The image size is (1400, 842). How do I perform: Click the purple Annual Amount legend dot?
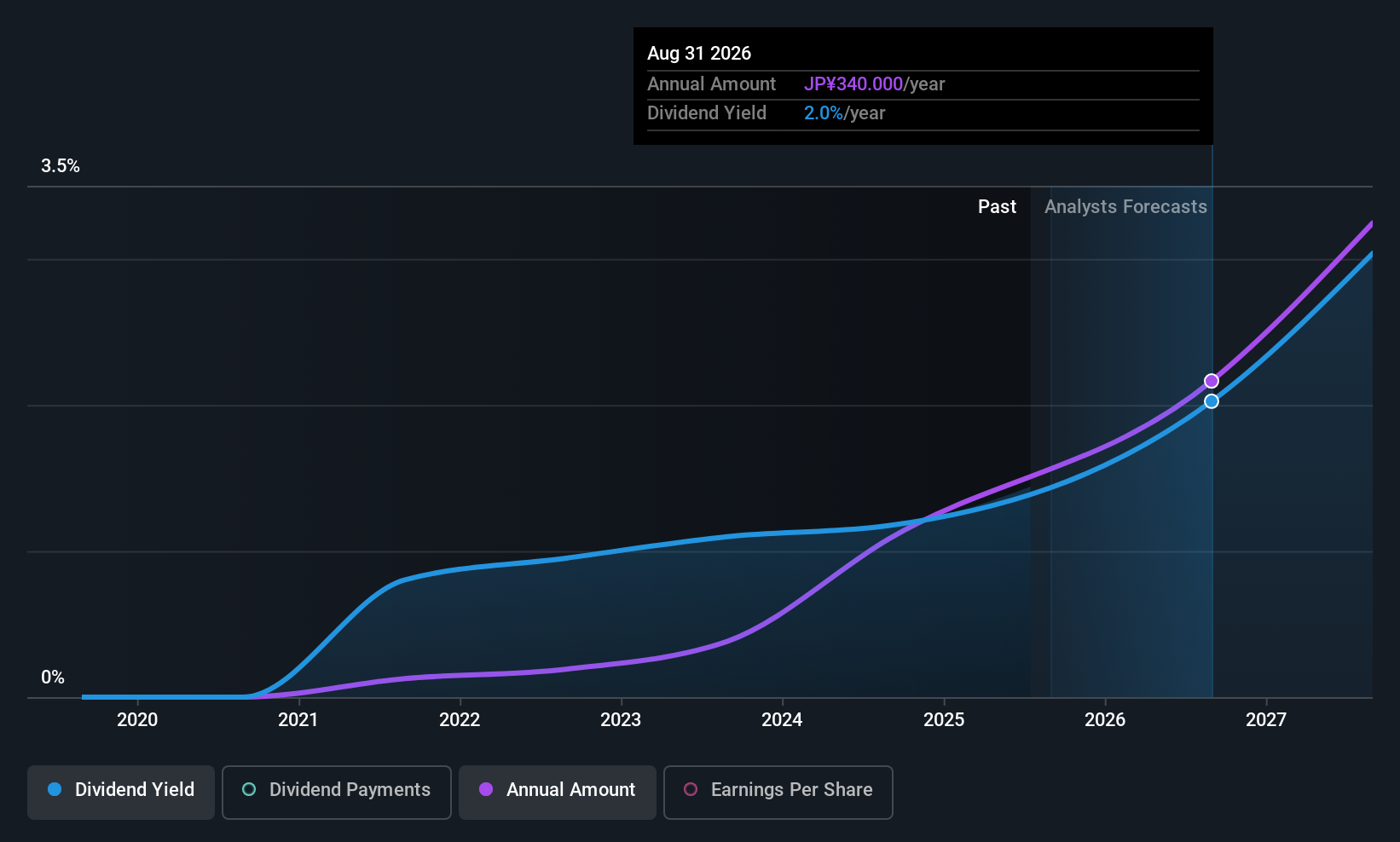click(x=486, y=789)
